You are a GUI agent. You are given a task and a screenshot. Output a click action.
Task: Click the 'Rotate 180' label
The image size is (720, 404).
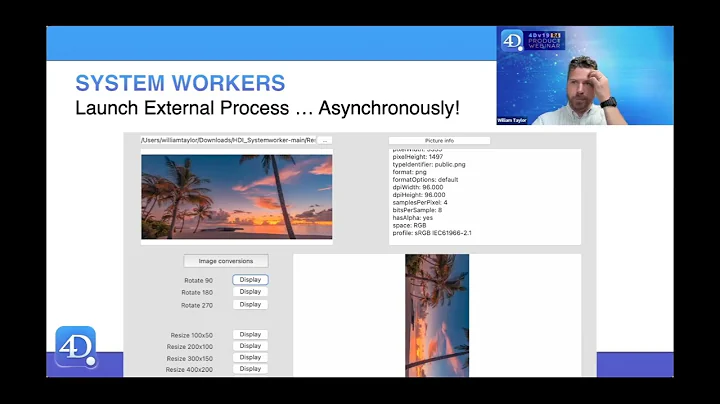click(x=197, y=292)
